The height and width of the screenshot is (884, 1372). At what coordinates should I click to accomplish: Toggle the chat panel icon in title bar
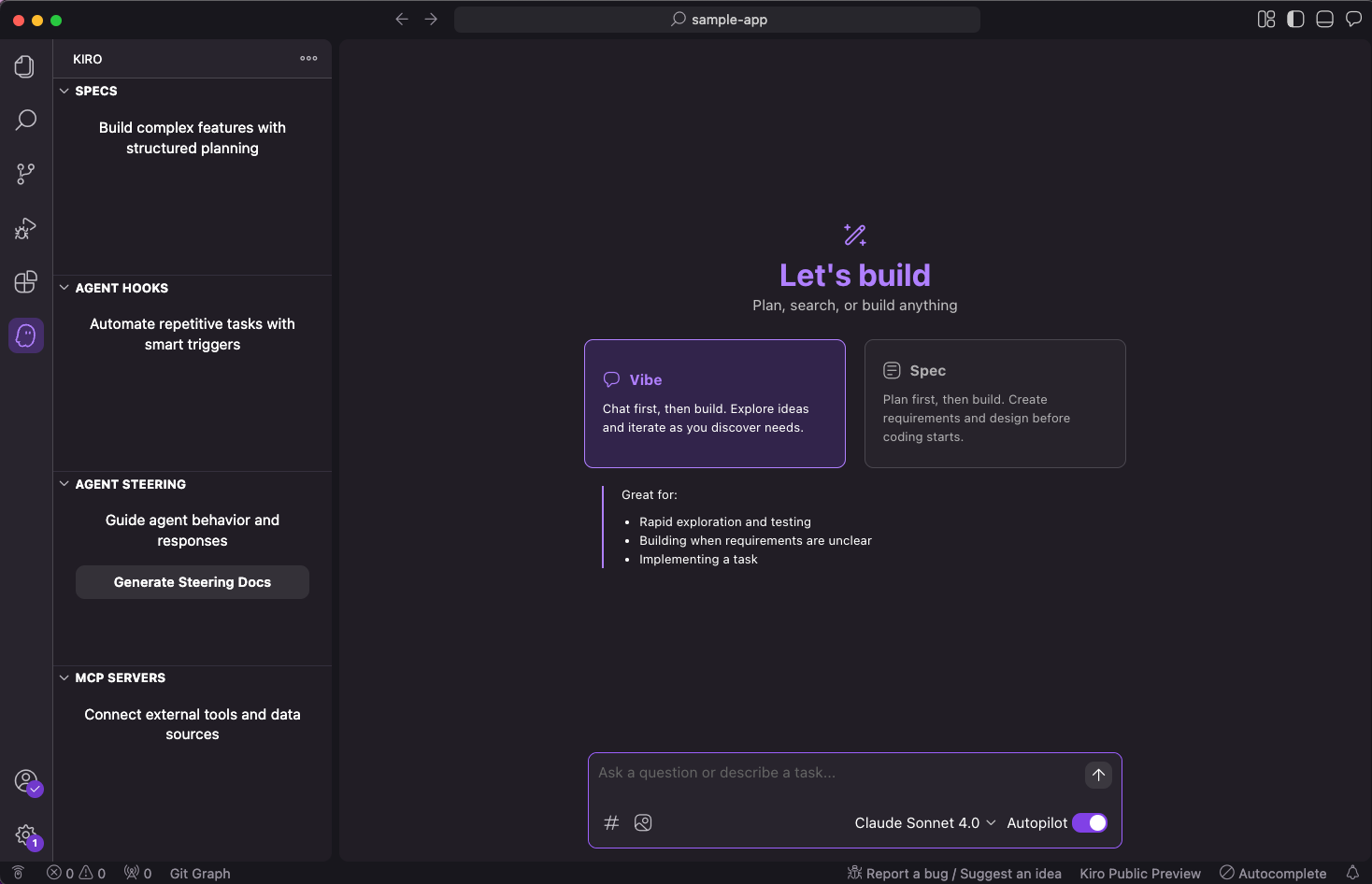pos(1353,19)
